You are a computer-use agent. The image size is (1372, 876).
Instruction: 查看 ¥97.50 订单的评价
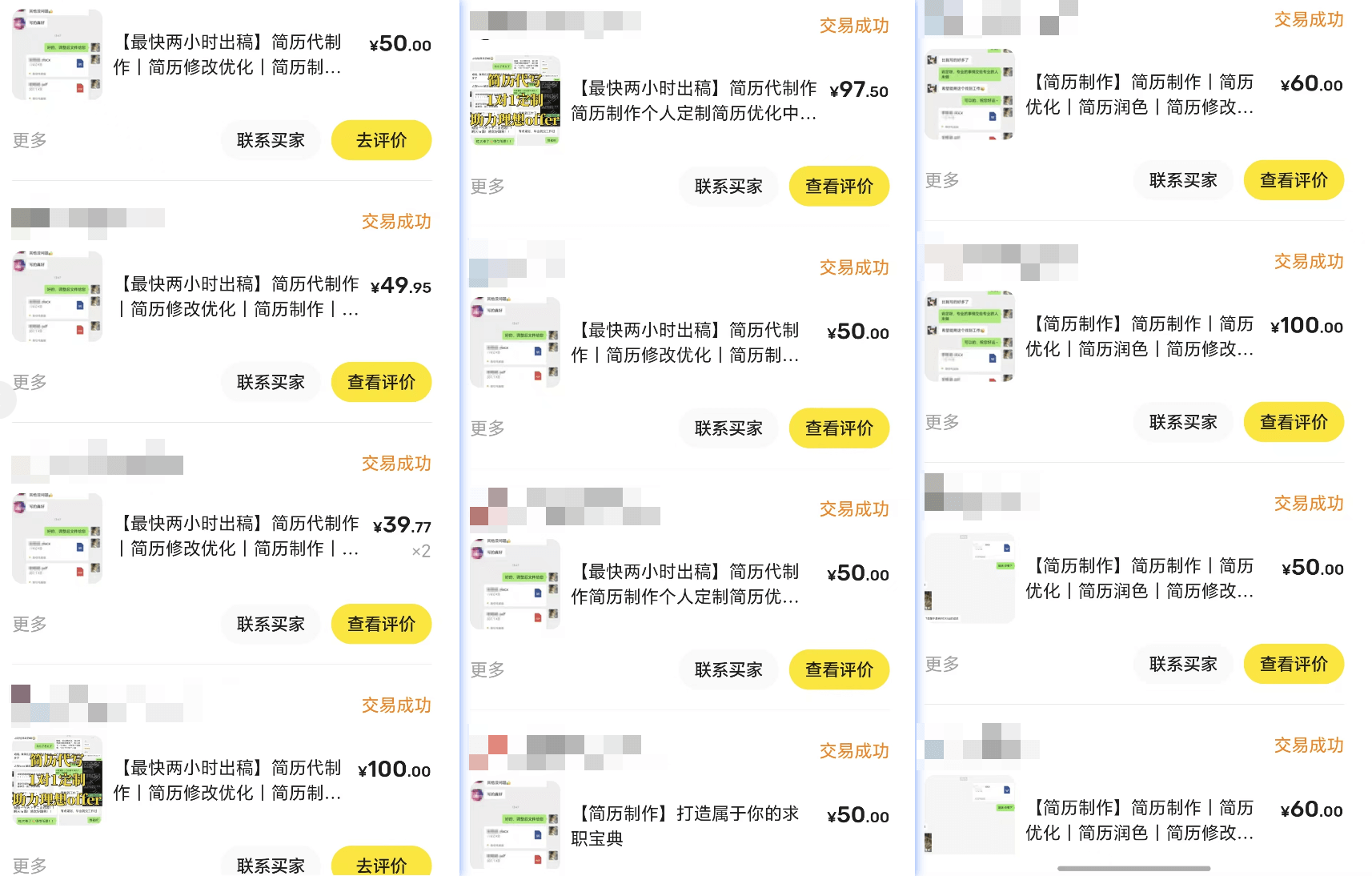point(839,186)
